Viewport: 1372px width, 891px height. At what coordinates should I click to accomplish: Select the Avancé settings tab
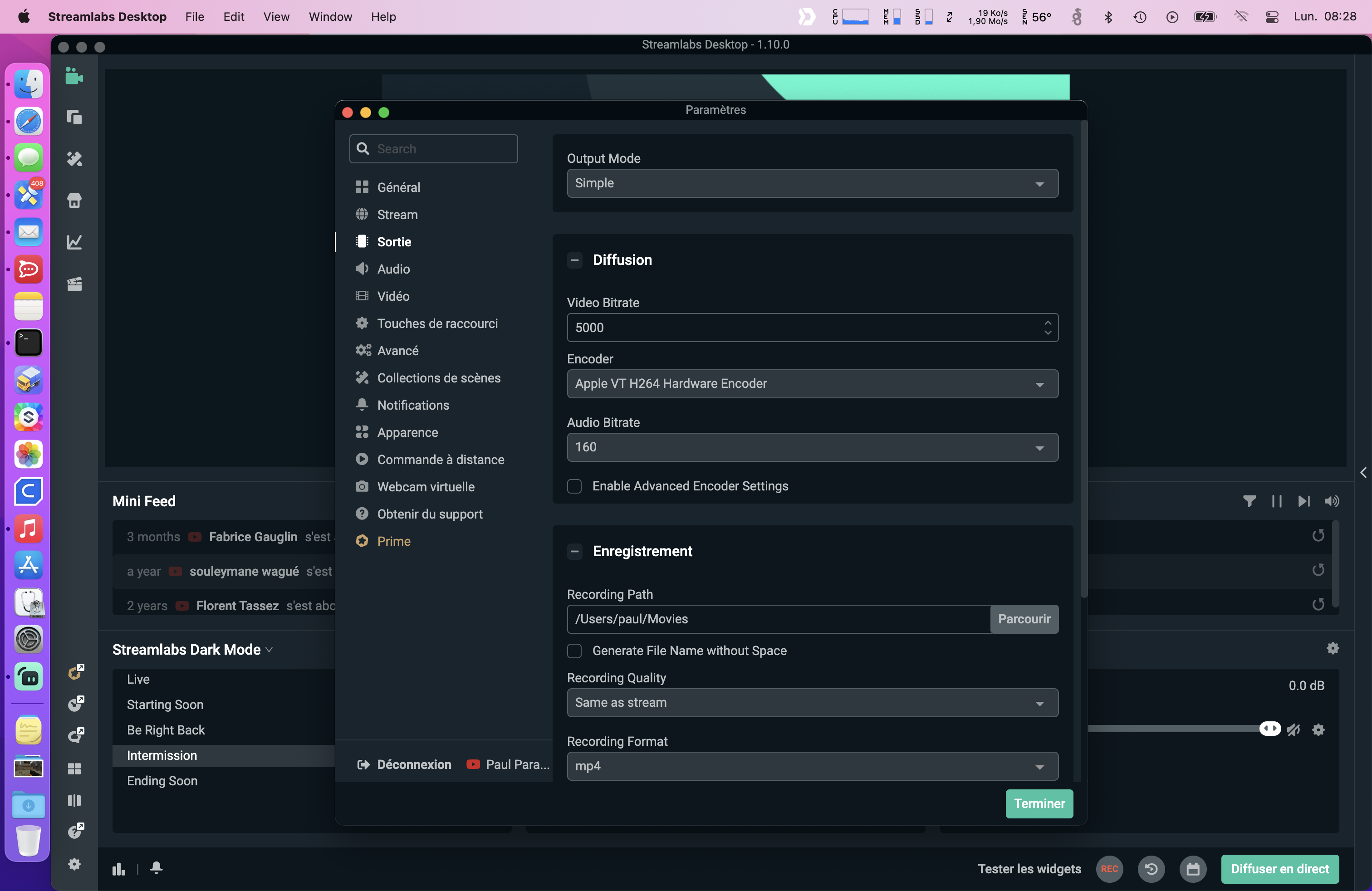(x=398, y=350)
